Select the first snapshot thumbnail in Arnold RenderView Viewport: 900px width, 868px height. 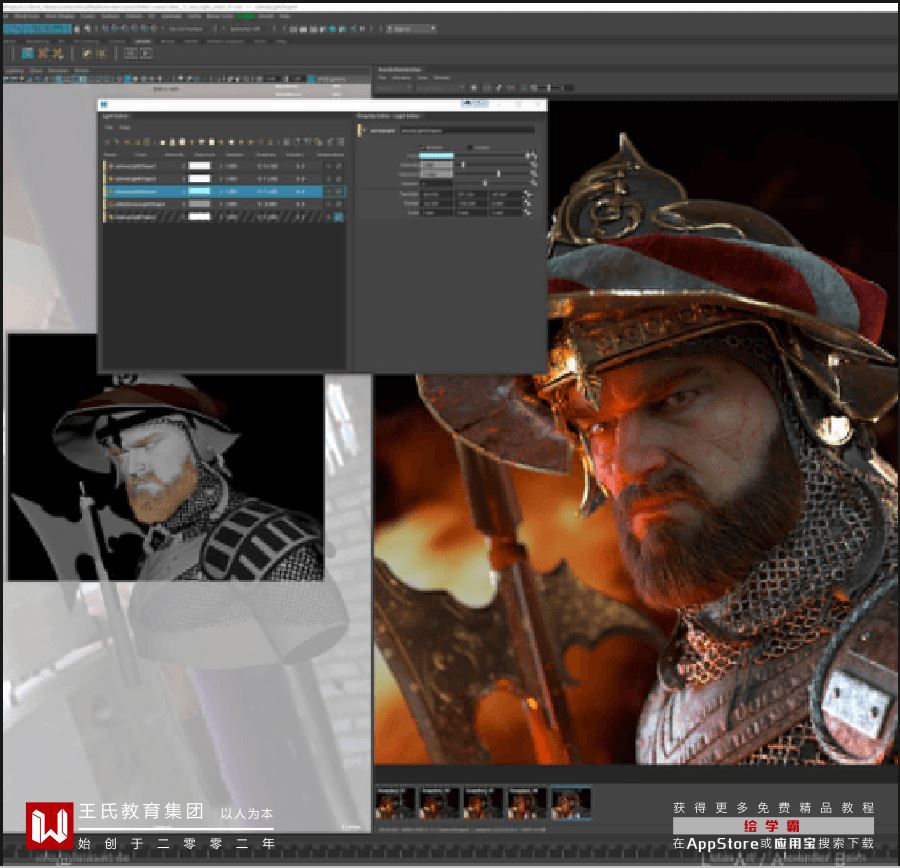(395, 803)
